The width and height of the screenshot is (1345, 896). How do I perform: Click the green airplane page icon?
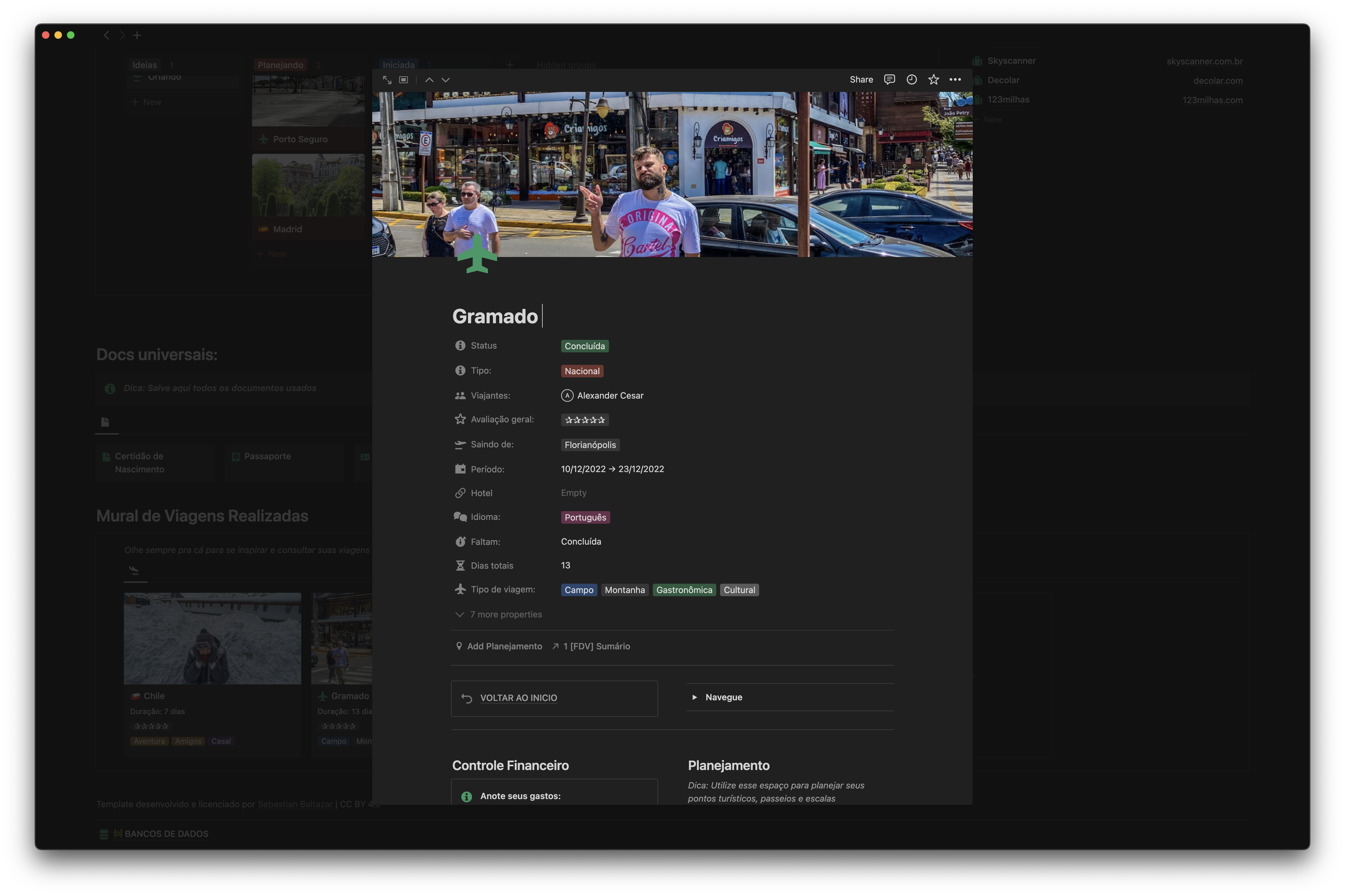tap(477, 254)
